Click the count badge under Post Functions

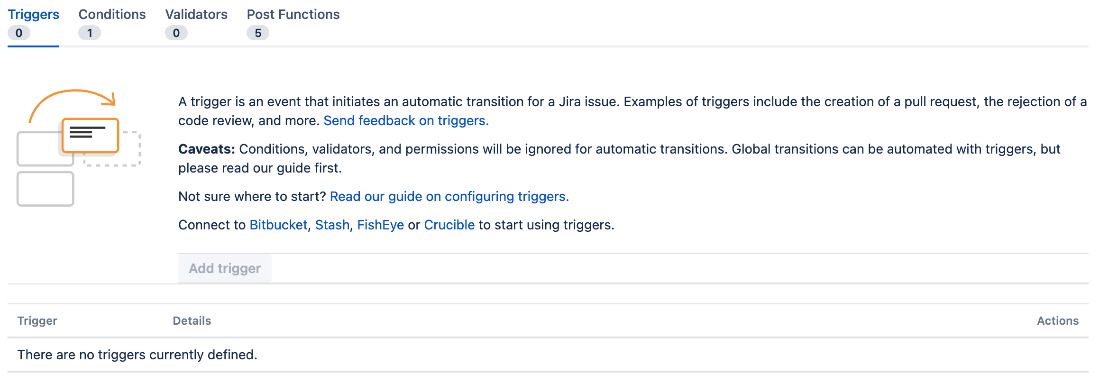pos(258,33)
